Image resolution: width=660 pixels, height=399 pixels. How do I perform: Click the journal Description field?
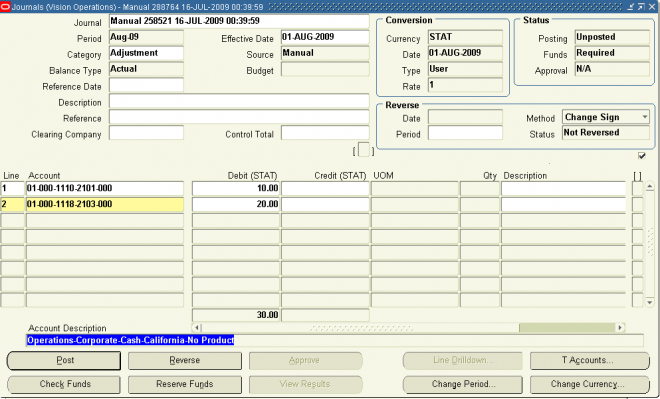(x=239, y=101)
